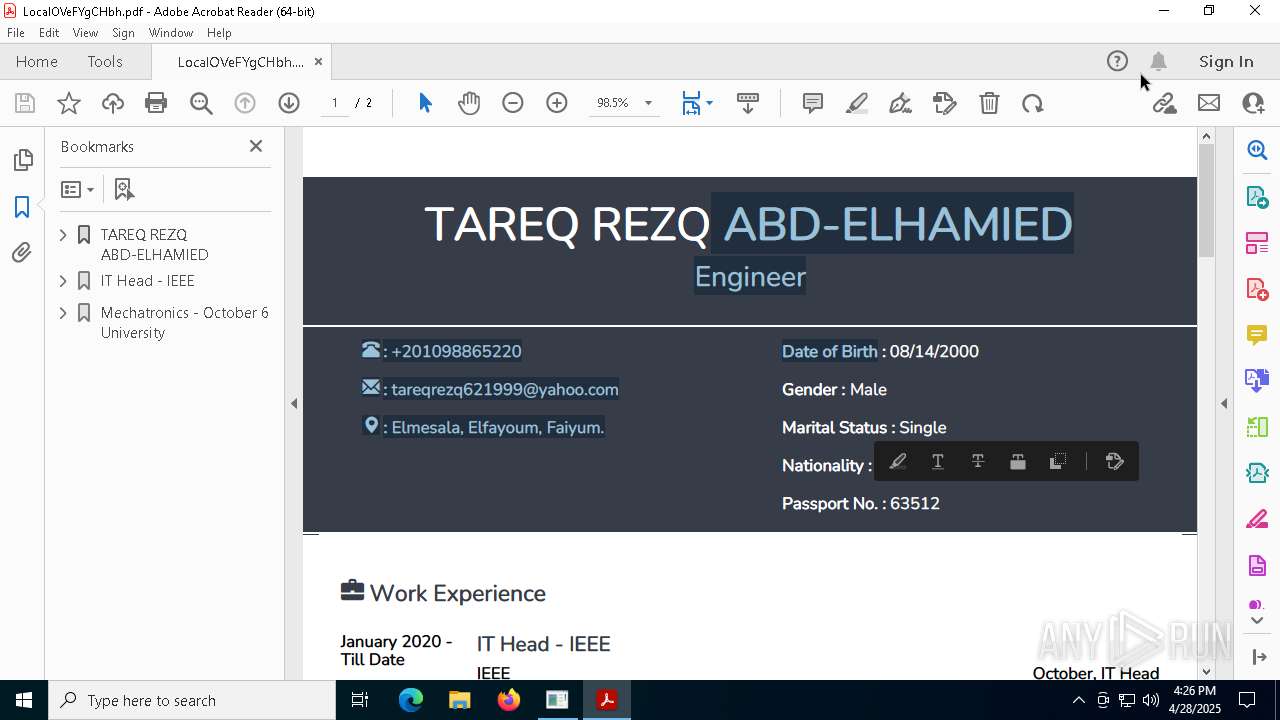The height and width of the screenshot is (720, 1280).
Task: Open the File menu
Action: (x=16, y=32)
